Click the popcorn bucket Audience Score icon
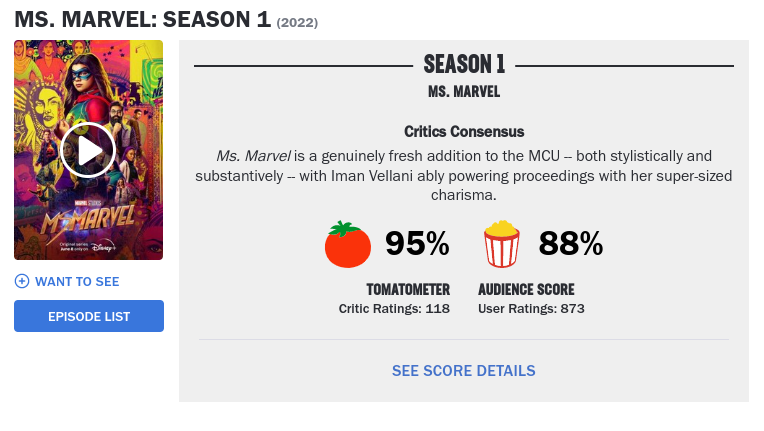This screenshot has height=431, width=764. pos(501,244)
